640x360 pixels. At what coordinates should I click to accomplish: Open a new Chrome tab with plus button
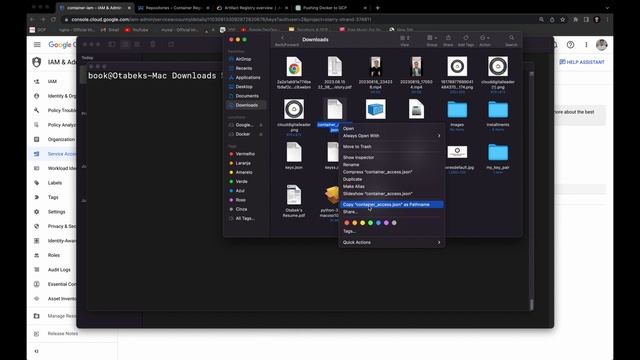(378, 8)
